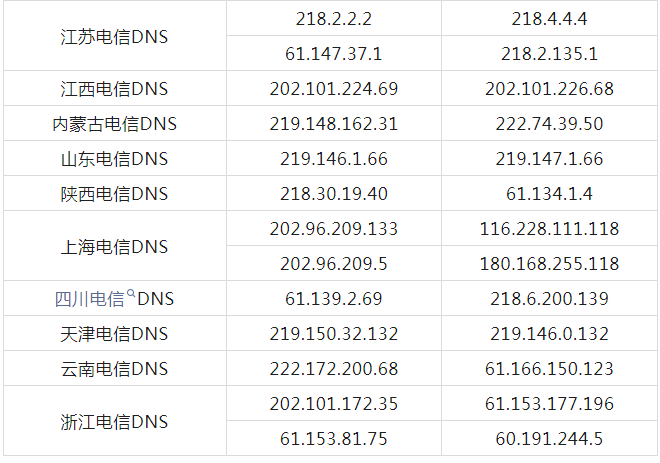Click the 218.2.2.2 address cell
Viewport: 660px width, 463px height.
pos(334,18)
